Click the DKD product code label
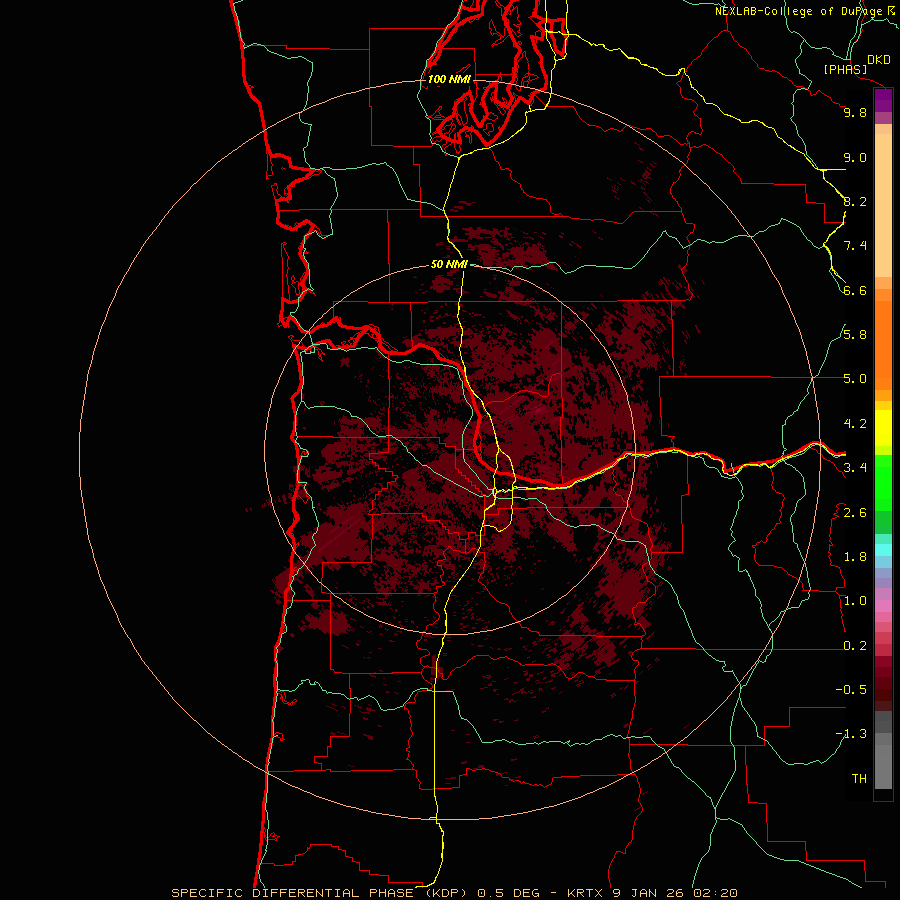Screen dimensions: 900x900 [x=879, y=60]
